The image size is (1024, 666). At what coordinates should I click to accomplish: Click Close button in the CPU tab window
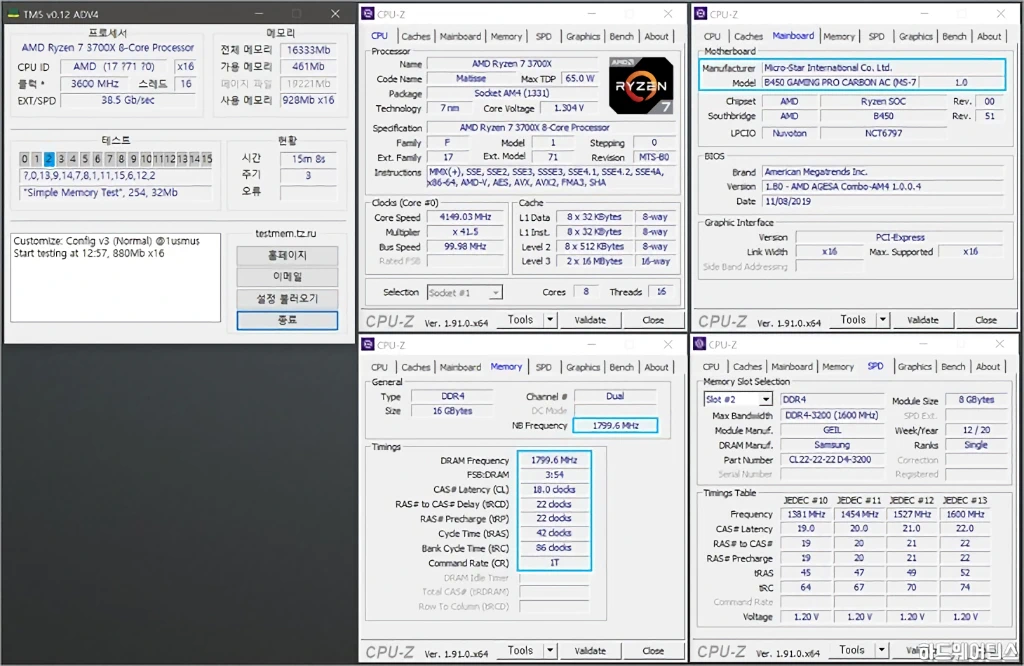click(x=653, y=319)
